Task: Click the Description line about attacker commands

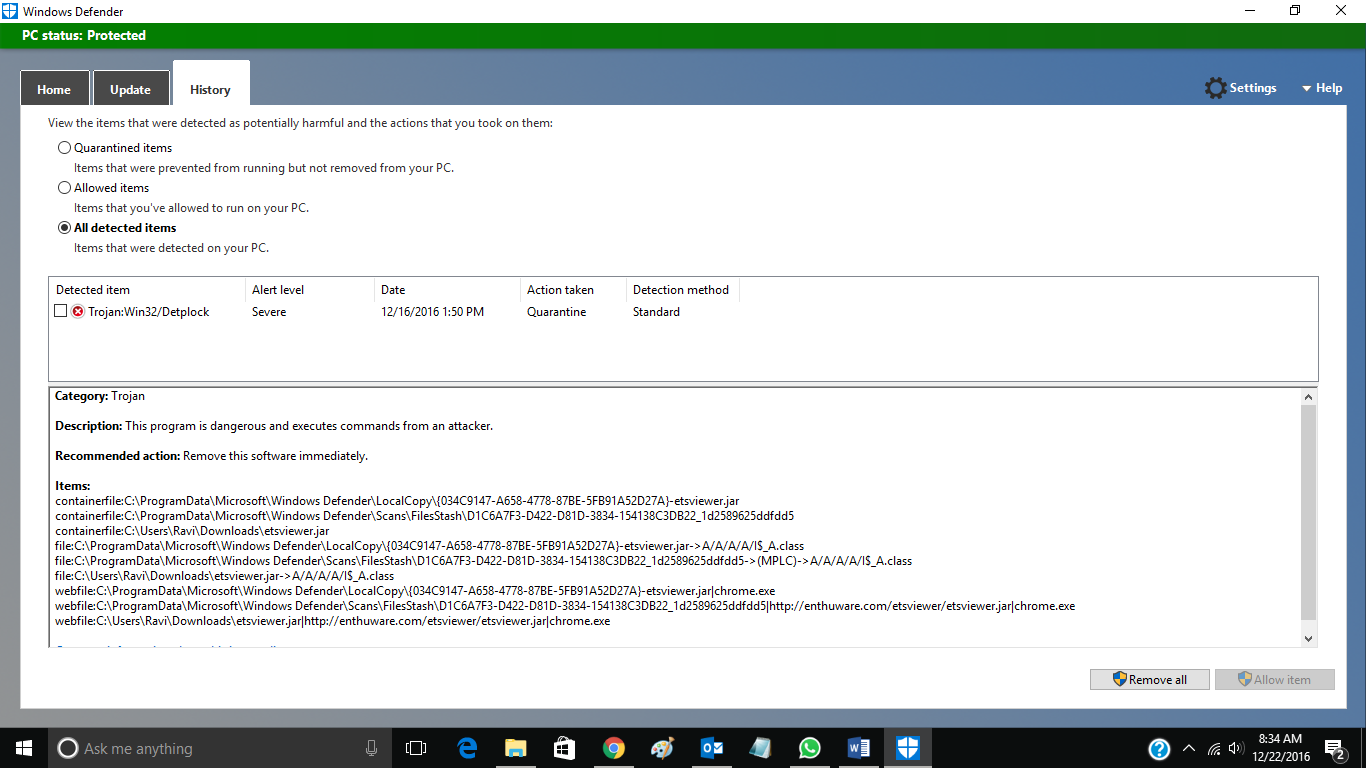Action: (x=274, y=426)
